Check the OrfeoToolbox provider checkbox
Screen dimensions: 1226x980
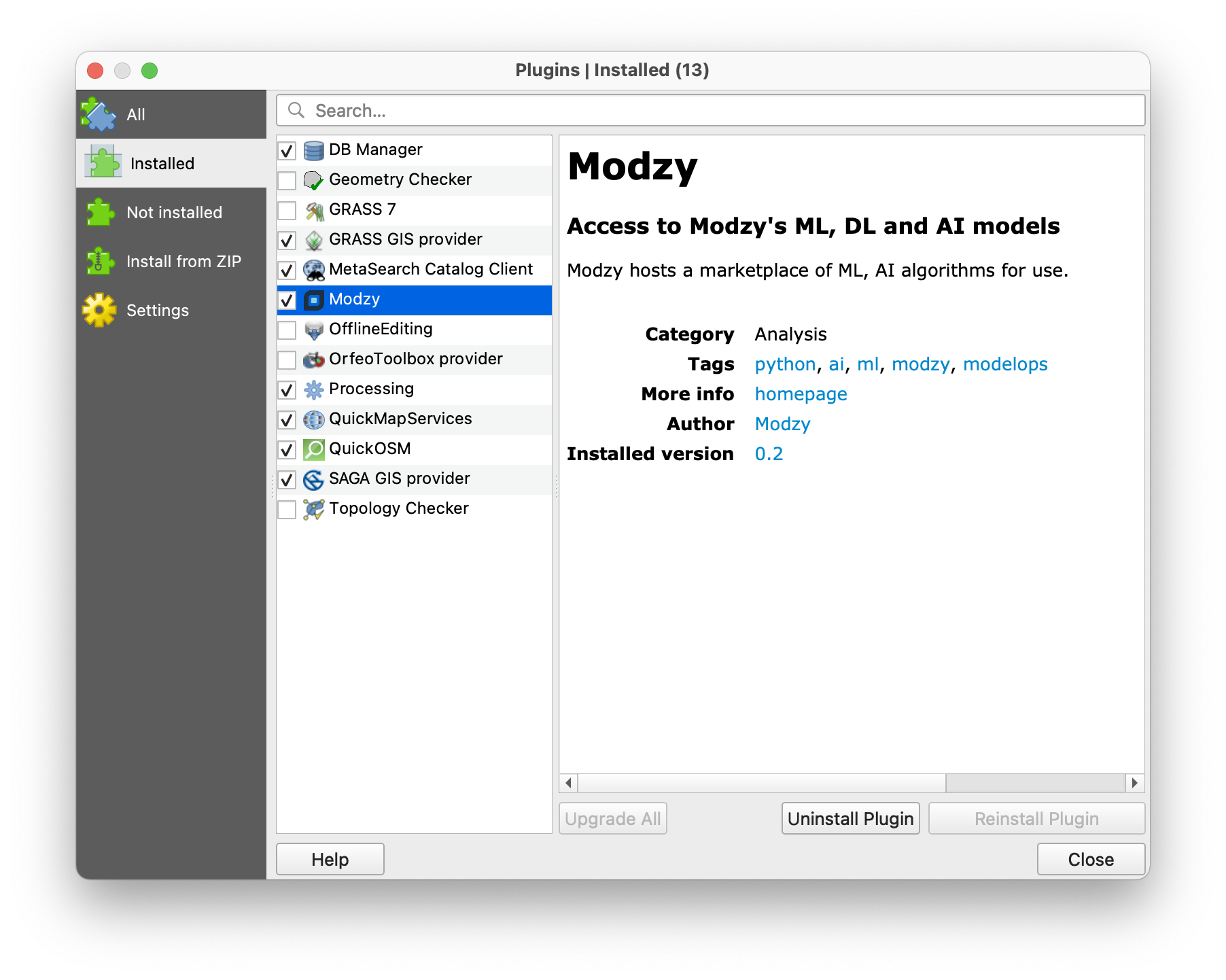pos(287,360)
